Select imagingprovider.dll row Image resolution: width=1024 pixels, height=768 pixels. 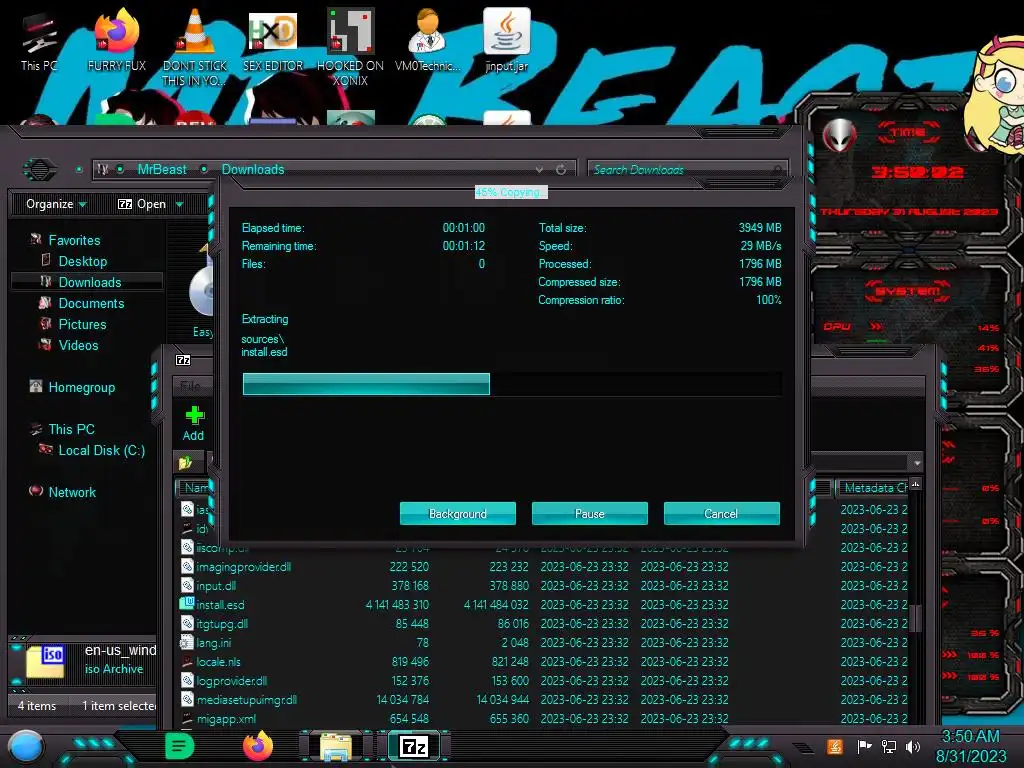(543, 566)
